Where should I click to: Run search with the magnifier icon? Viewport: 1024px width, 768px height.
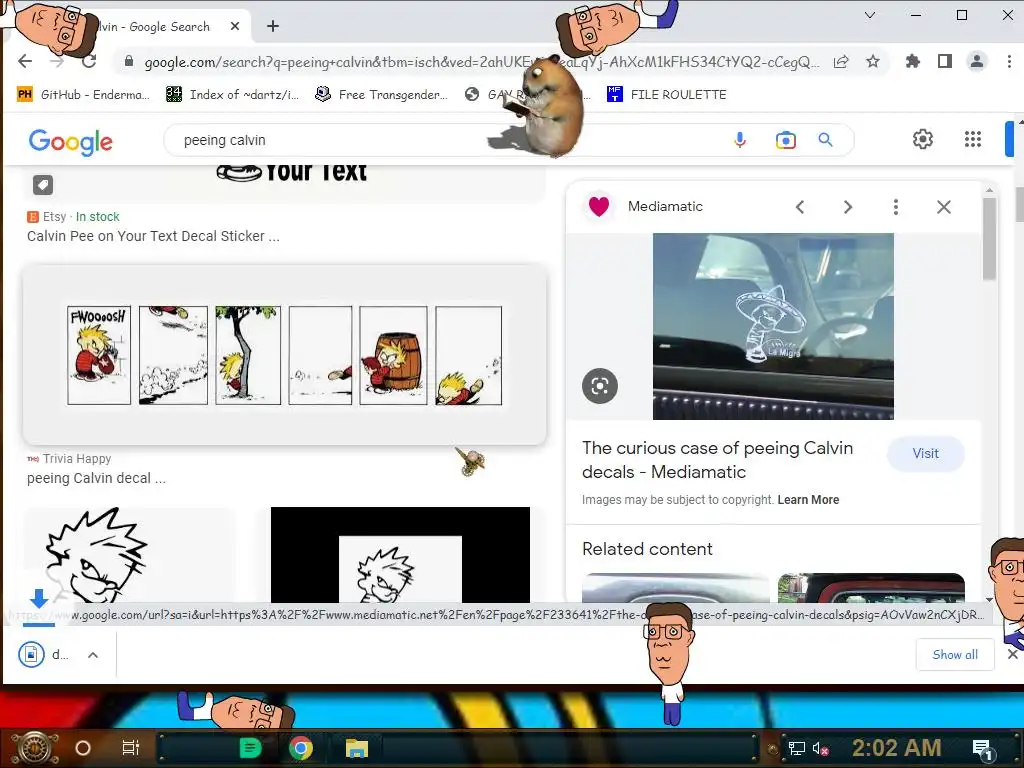(825, 140)
